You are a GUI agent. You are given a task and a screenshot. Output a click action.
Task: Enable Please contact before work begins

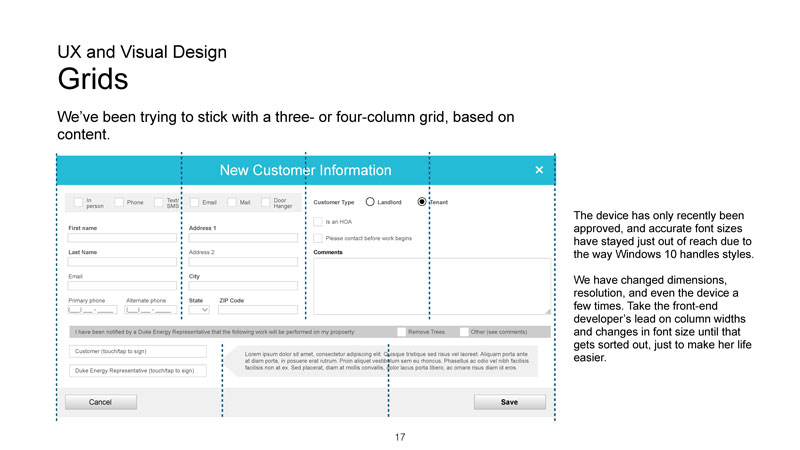tap(318, 238)
